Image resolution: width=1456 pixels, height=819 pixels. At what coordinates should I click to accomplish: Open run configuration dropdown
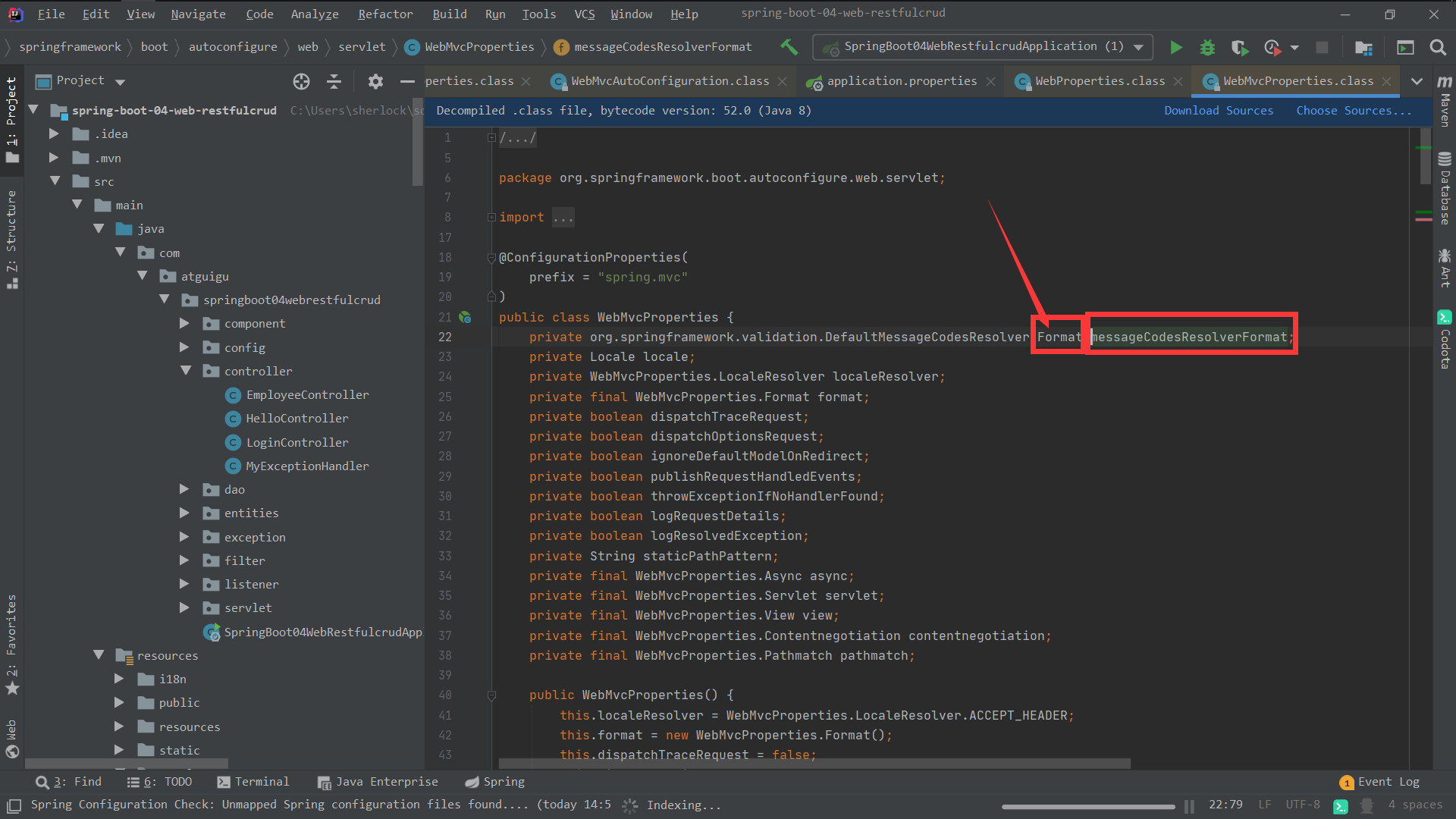(1137, 47)
